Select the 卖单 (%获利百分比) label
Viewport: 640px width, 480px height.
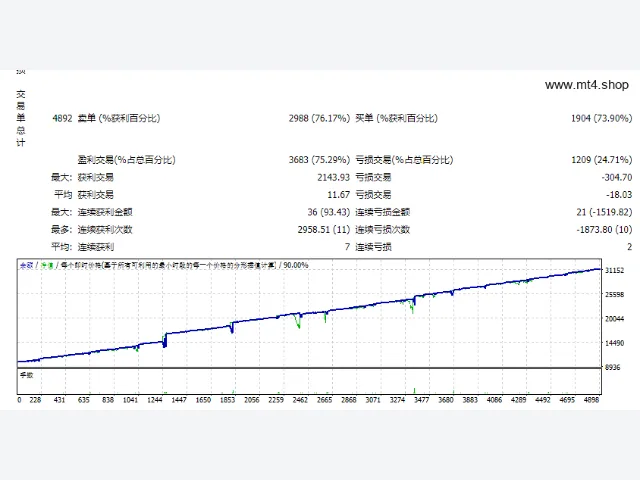coord(119,118)
